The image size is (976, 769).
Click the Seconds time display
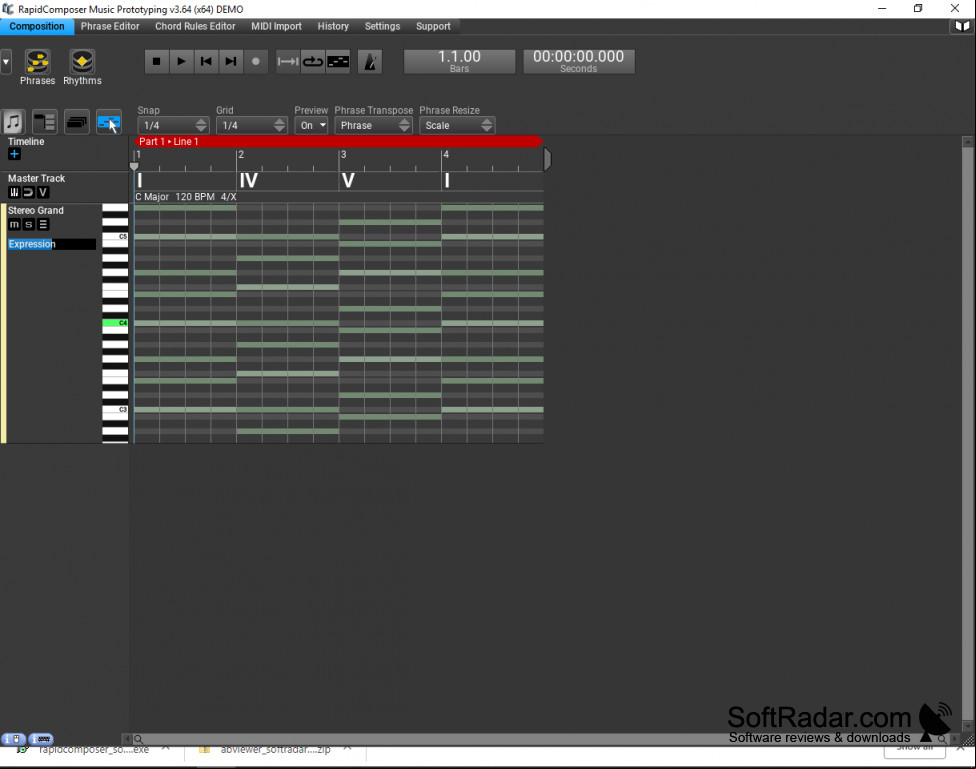578,62
